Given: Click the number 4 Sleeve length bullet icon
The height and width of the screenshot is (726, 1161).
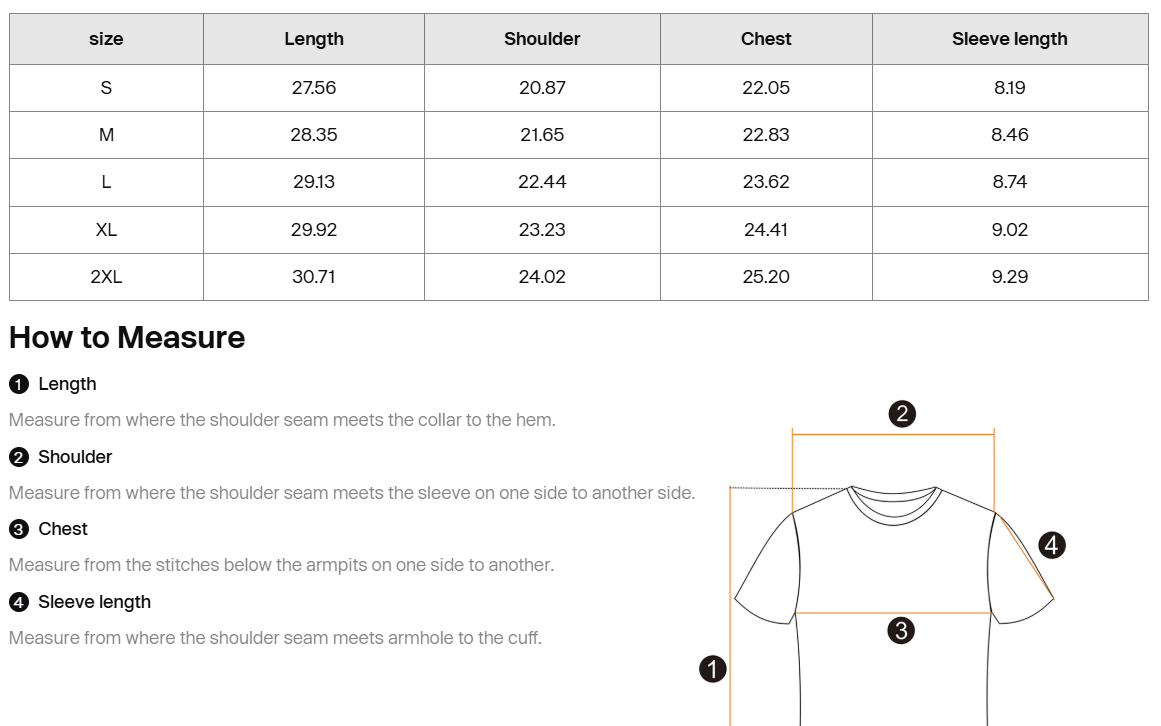Looking at the screenshot, I should point(19,602).
